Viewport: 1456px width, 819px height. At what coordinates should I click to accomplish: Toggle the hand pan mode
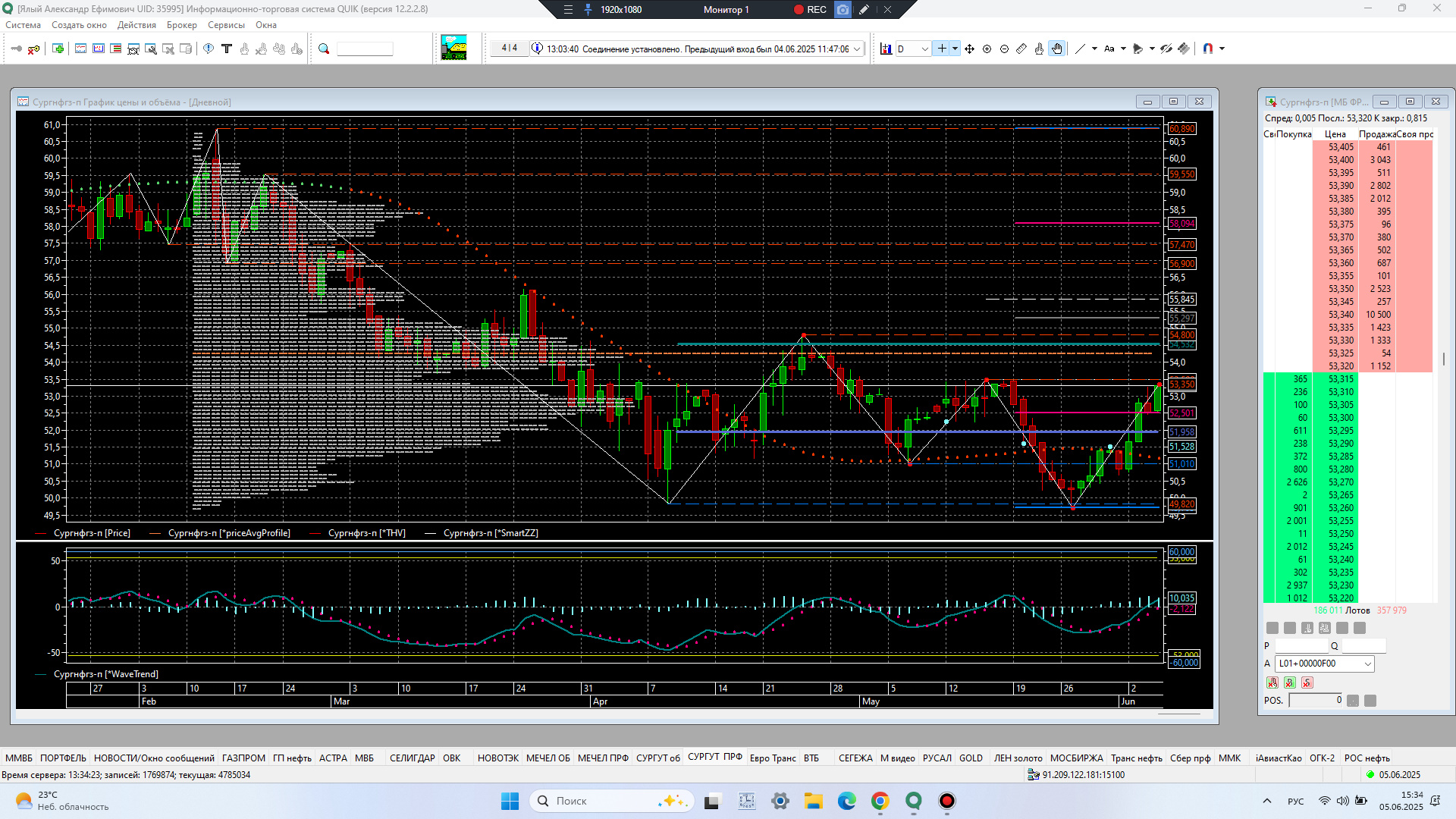pyautogui.click(x=1057, y=49)
